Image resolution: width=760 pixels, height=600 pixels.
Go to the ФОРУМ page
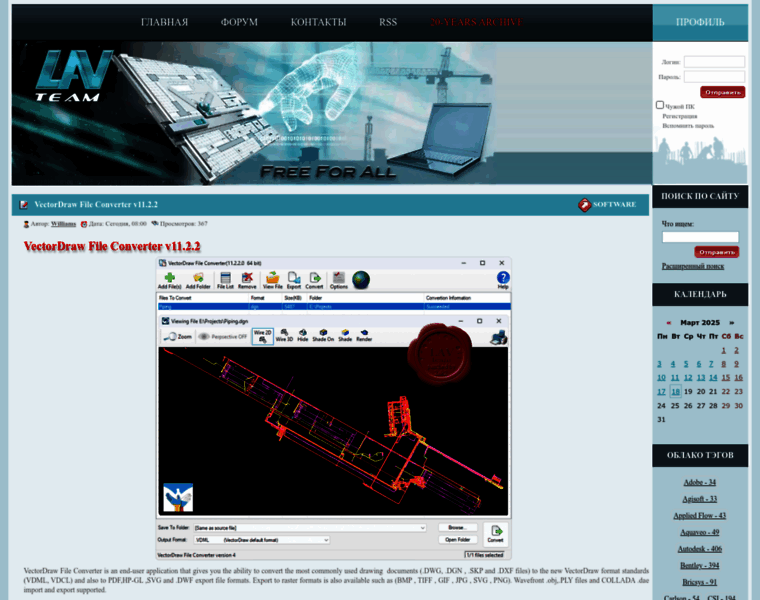coord(239,22)
